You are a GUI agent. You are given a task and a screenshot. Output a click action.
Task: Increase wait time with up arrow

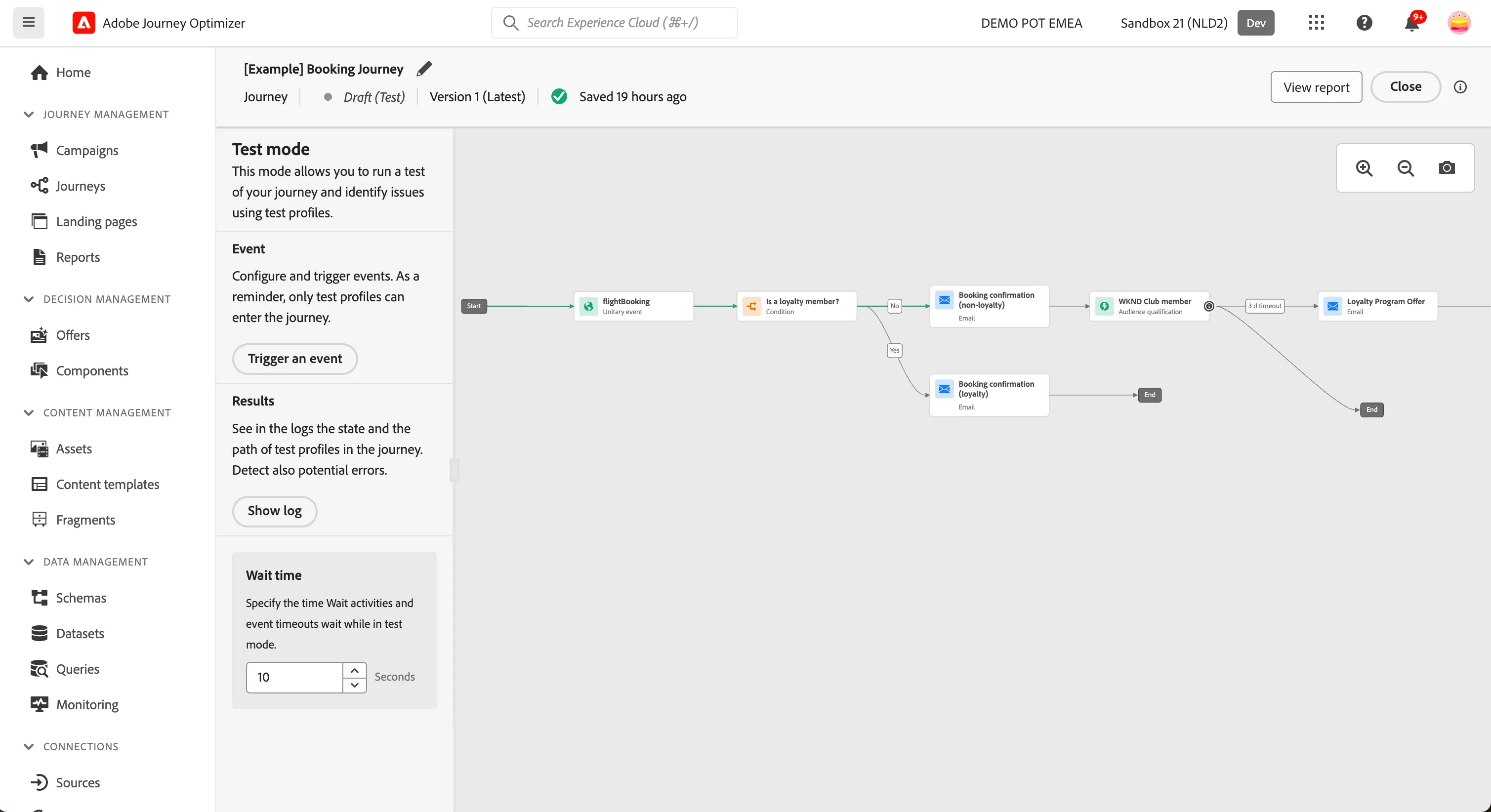coord(355,670)
